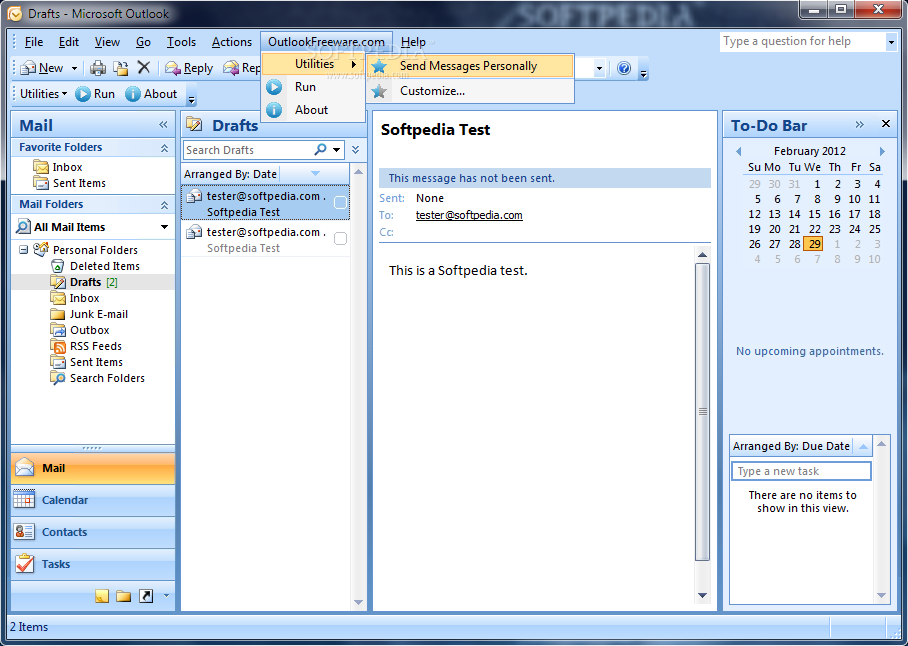The width and height of the screenshot is (908, 646).
Task: Toggle flag on second tester@softpedia.com draft
Action: pyautogui.click(x=340, y=238)
